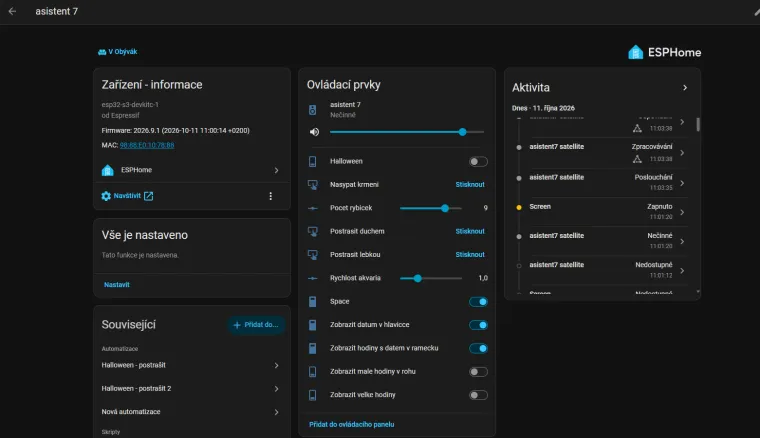Open the Aktivita panel header chevron
Image resolution: width=760 pixels, height=438 pixels.
685,88
